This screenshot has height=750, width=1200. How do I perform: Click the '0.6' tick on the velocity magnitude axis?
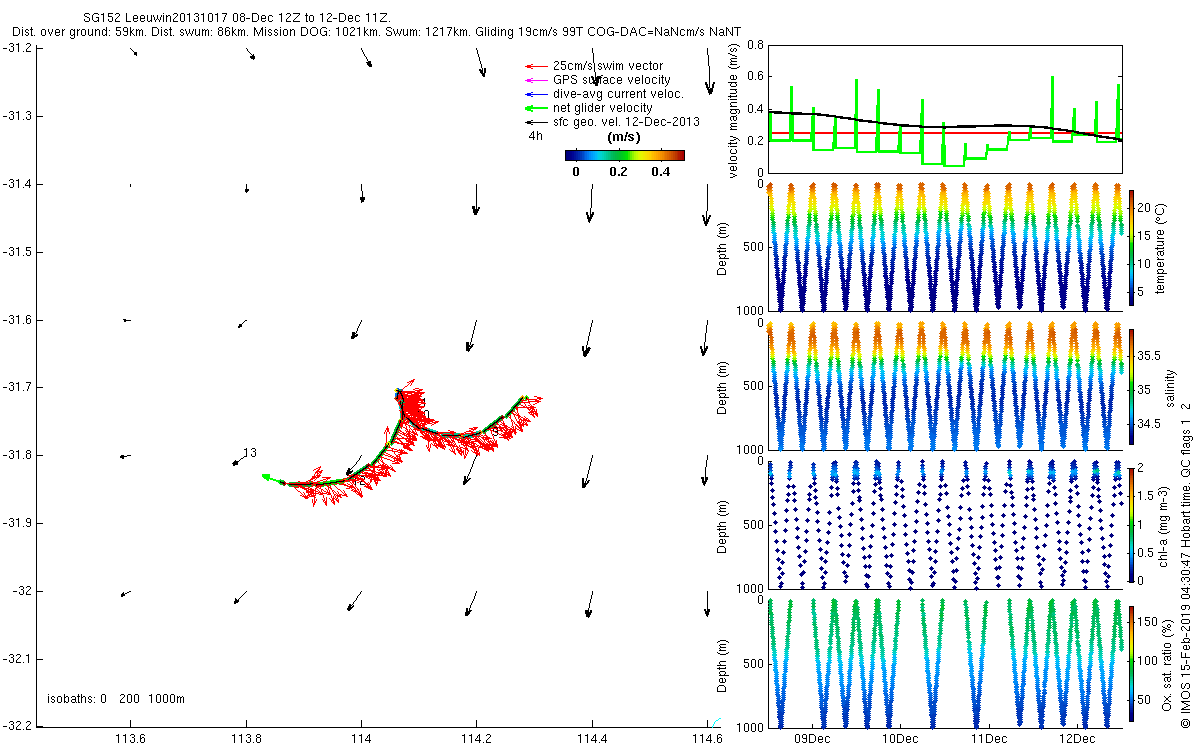coord(755,77)
